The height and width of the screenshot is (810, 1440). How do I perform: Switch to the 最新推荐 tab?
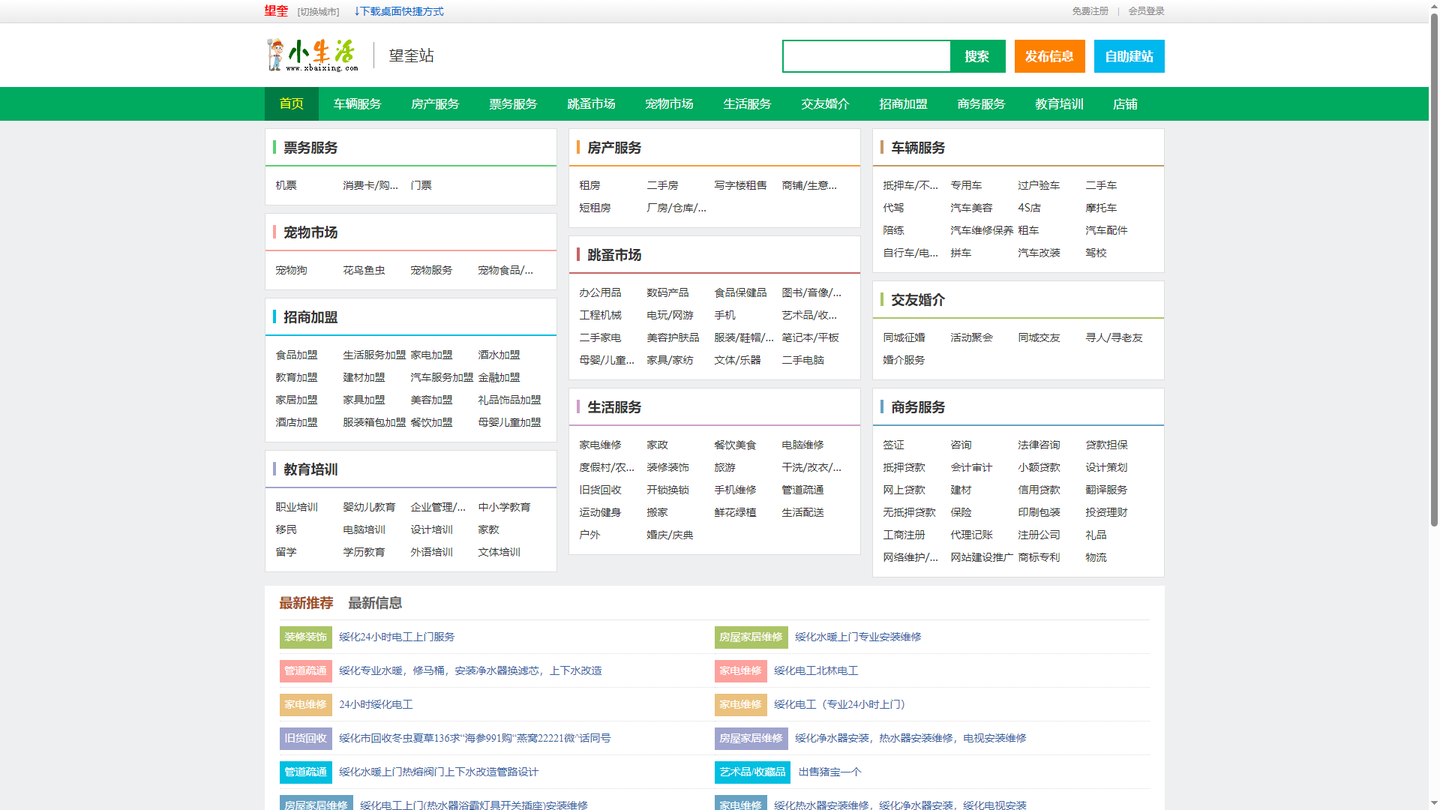(x=306, y=603)
